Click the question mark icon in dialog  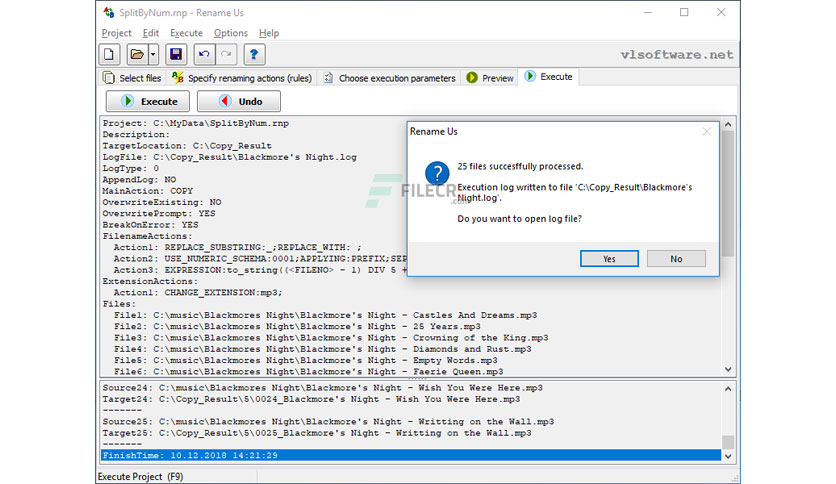coord(437,173)
